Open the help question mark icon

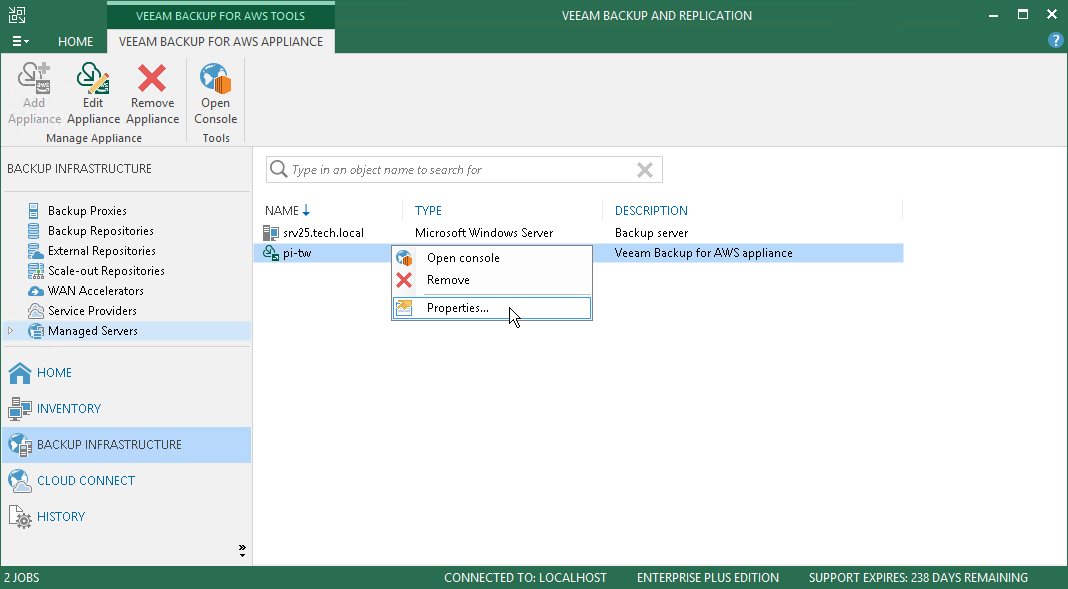click(1055, 41)
